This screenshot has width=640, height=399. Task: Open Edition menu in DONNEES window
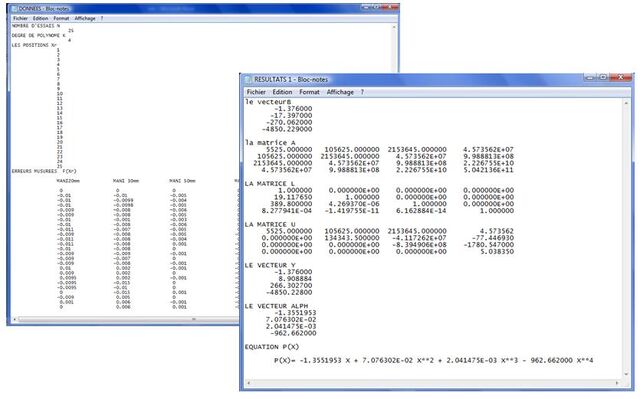[x=40, y=18]
